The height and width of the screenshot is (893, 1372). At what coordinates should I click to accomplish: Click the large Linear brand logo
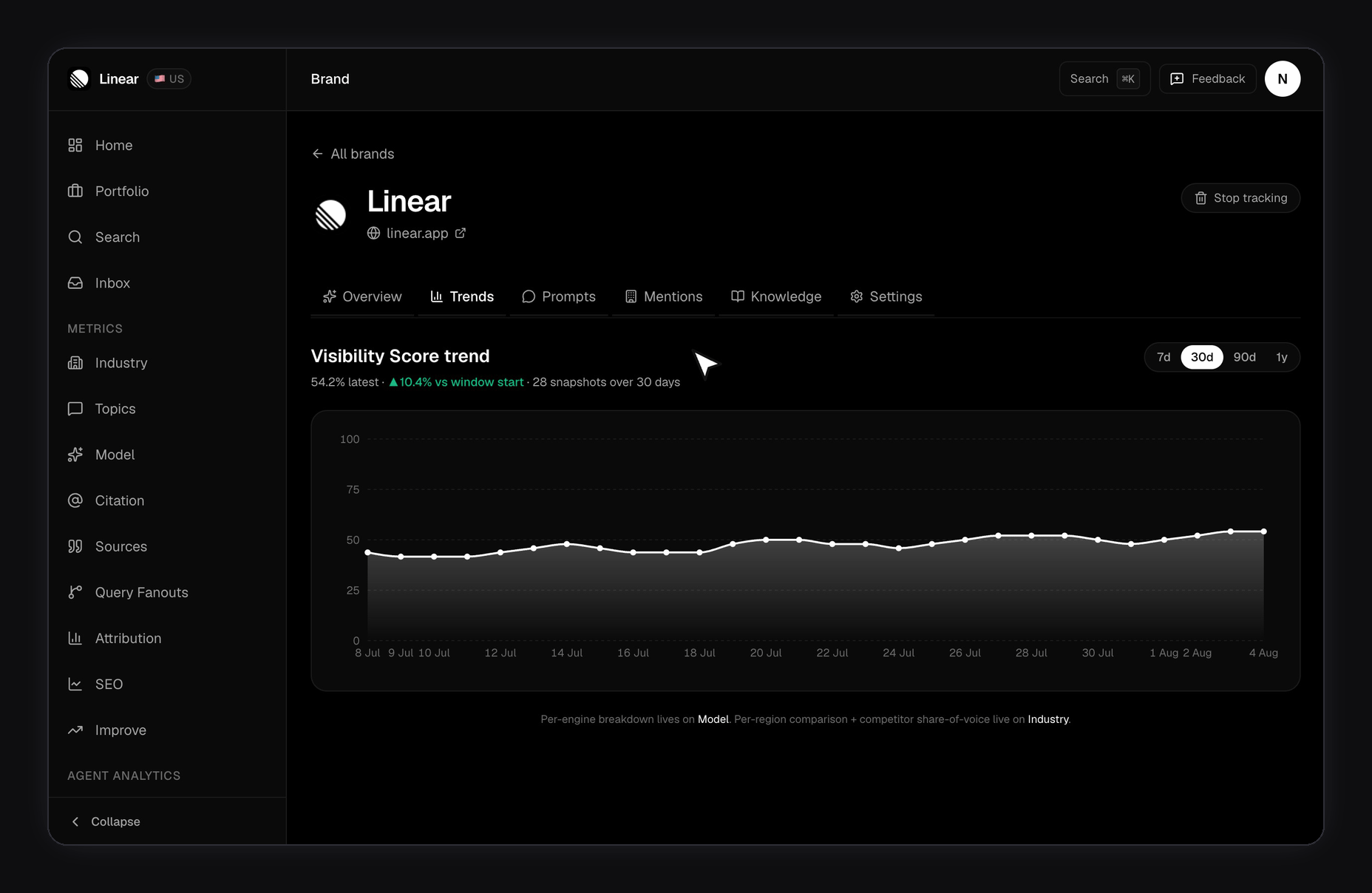point(330,215)
